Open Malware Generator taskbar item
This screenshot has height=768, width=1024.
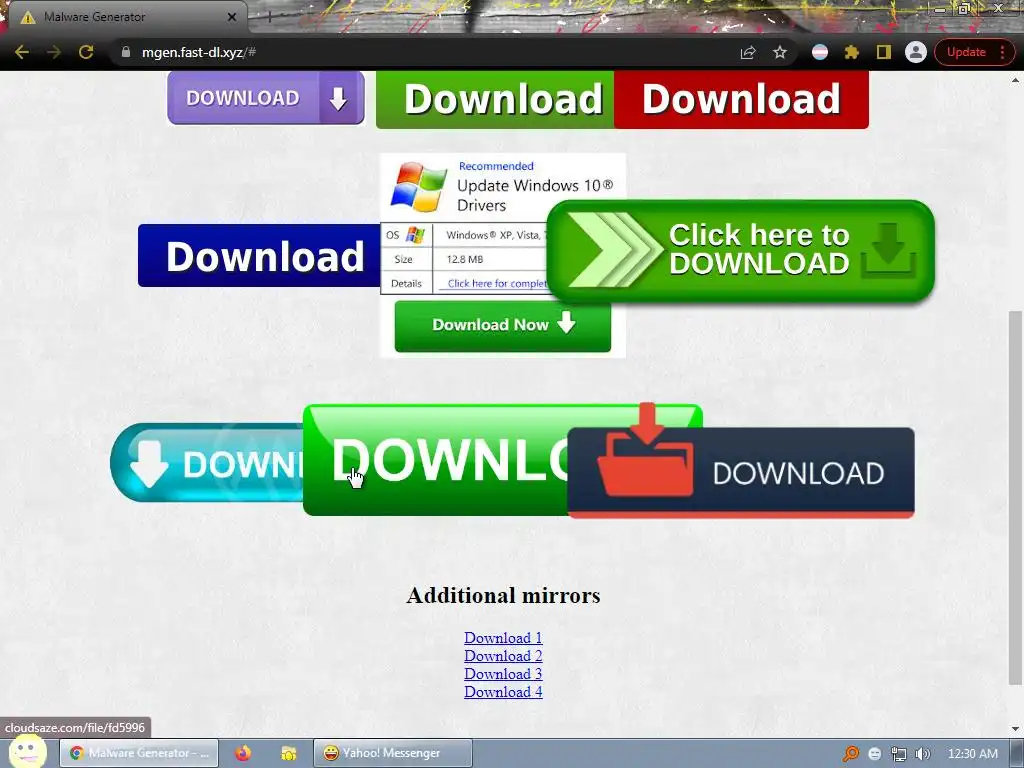pyautogui.click(x=139, y=753)
